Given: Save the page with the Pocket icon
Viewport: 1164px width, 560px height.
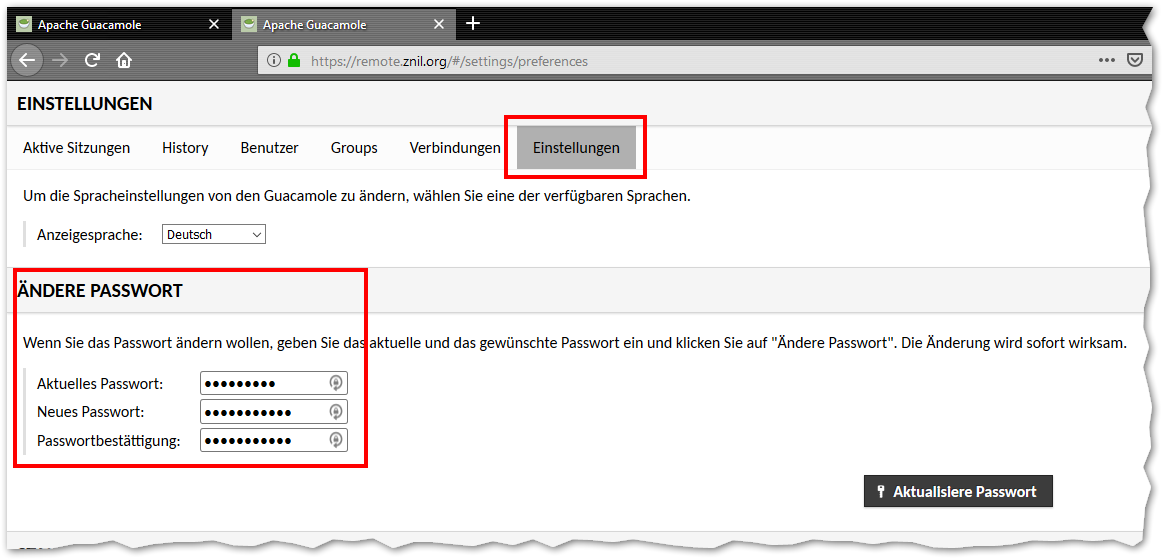Looking at the screenshot, I should click(x=1135, y=60).
